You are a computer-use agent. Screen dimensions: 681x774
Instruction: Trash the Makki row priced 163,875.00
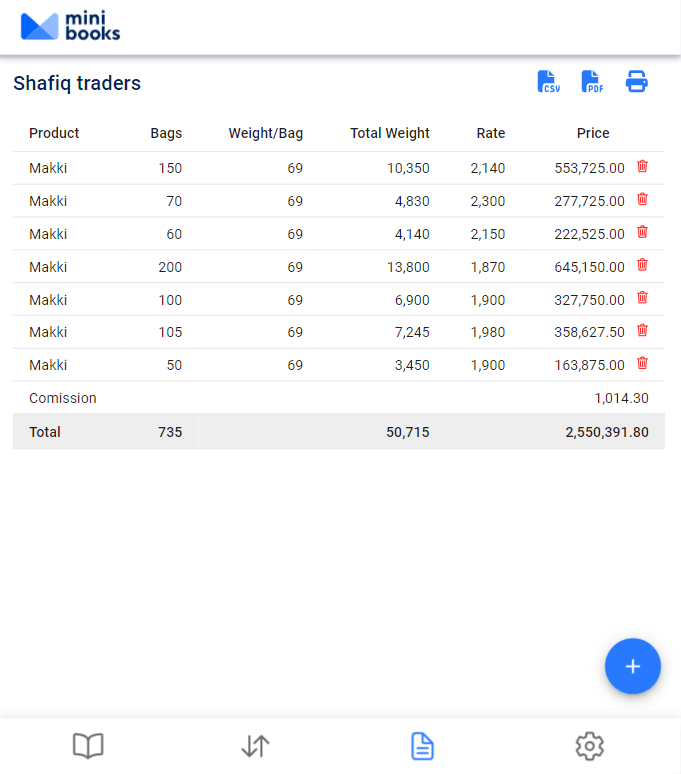(642, 364)
